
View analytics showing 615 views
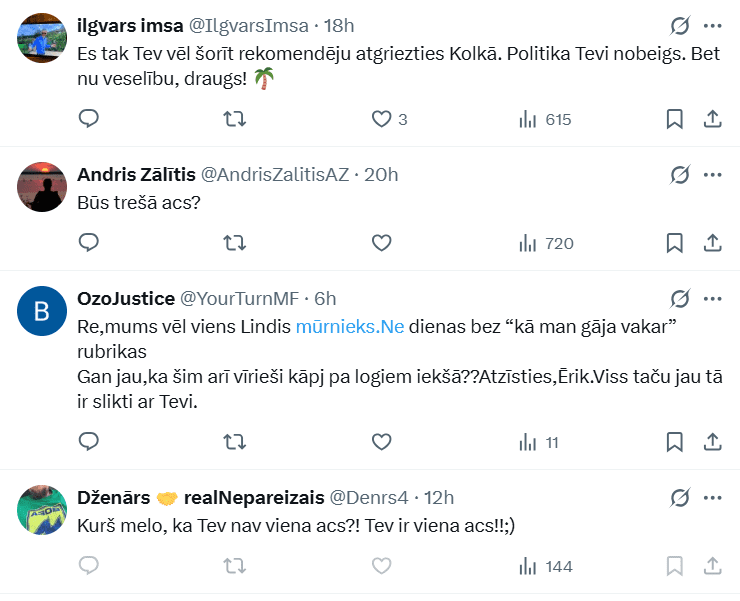[545, 119]
